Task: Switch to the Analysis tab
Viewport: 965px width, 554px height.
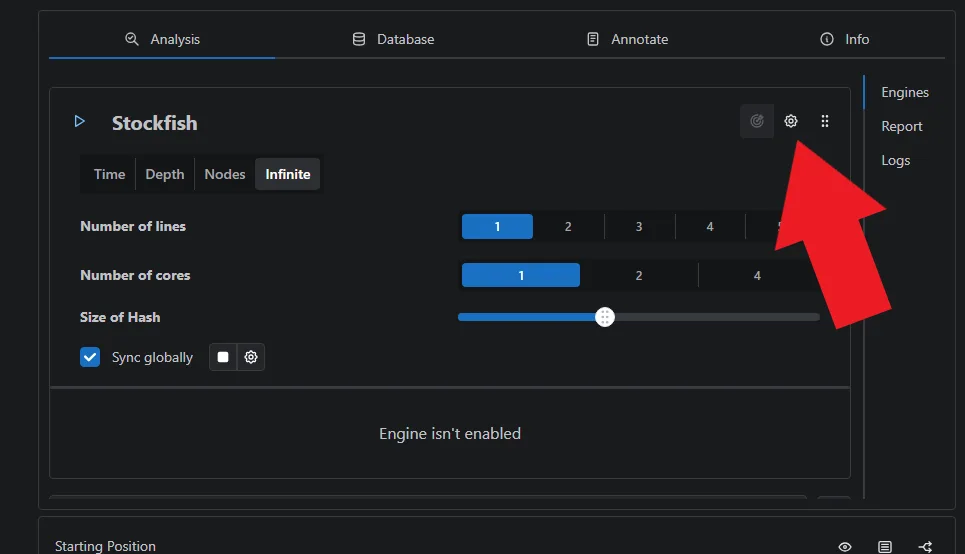Action: coord(162,39)
